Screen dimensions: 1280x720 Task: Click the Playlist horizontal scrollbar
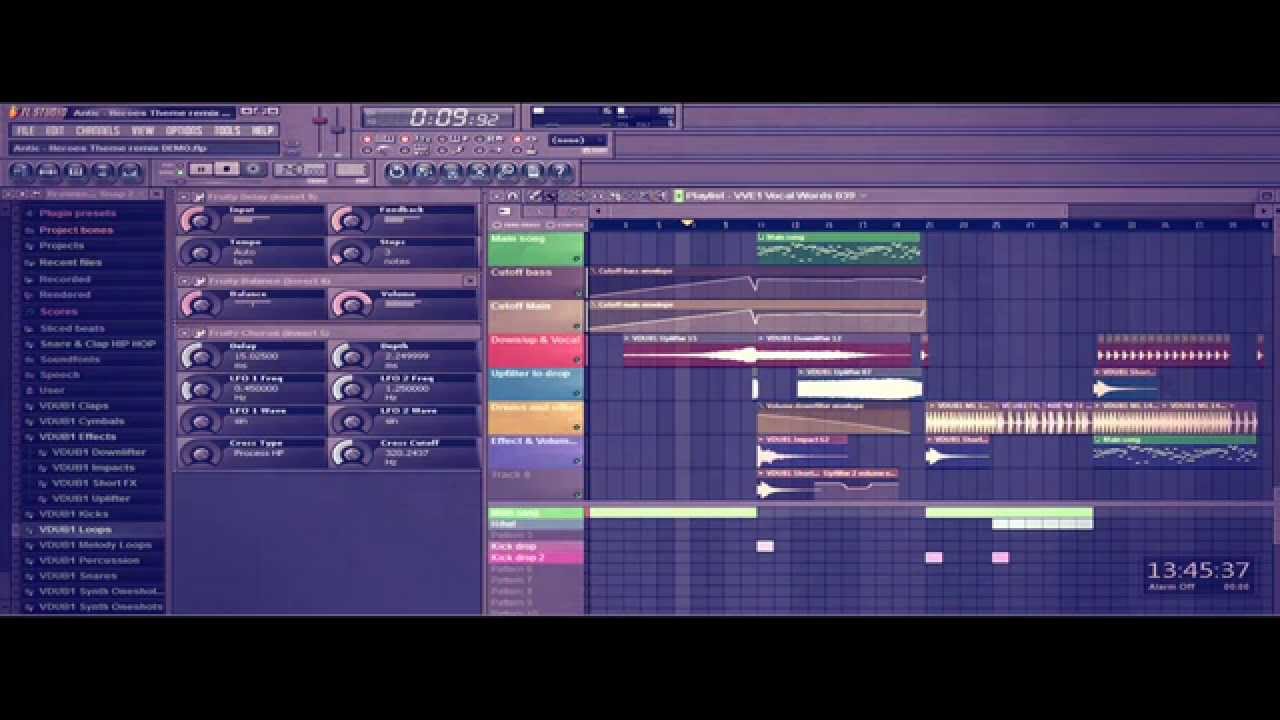838,211
